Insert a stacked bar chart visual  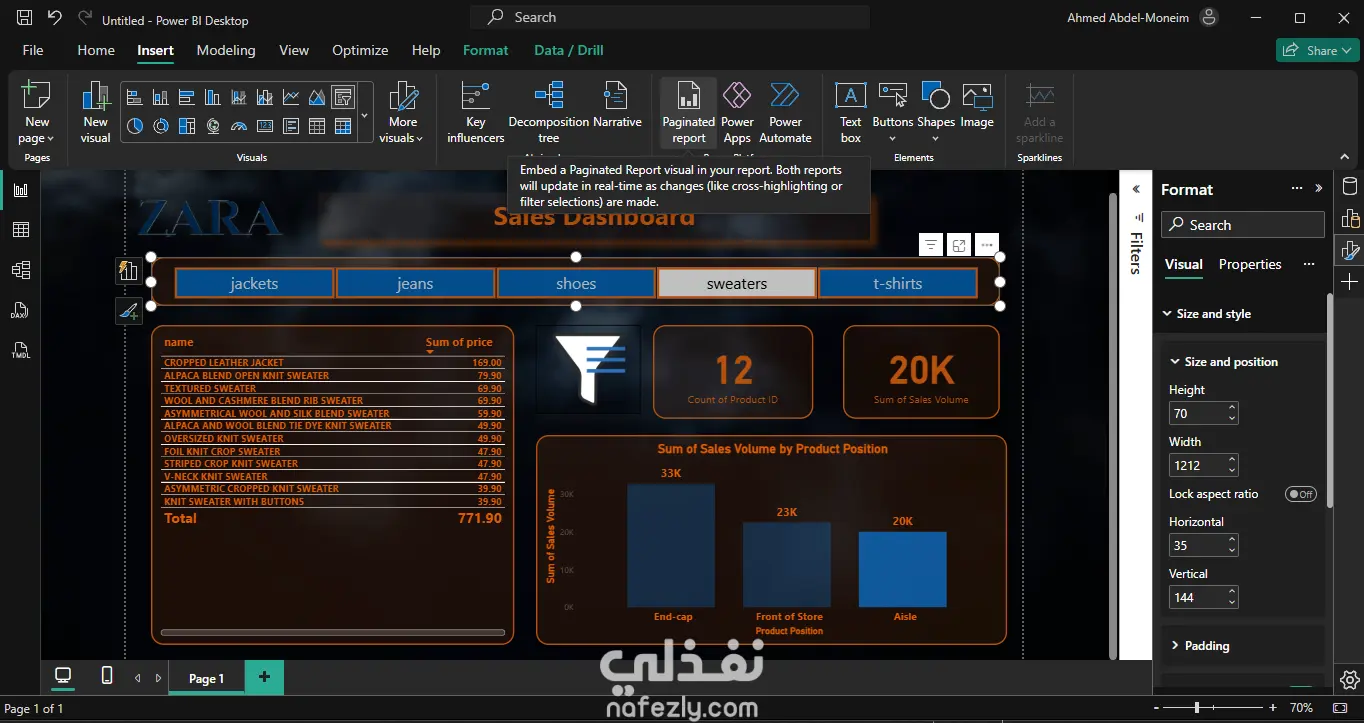(x=134, y=97)
